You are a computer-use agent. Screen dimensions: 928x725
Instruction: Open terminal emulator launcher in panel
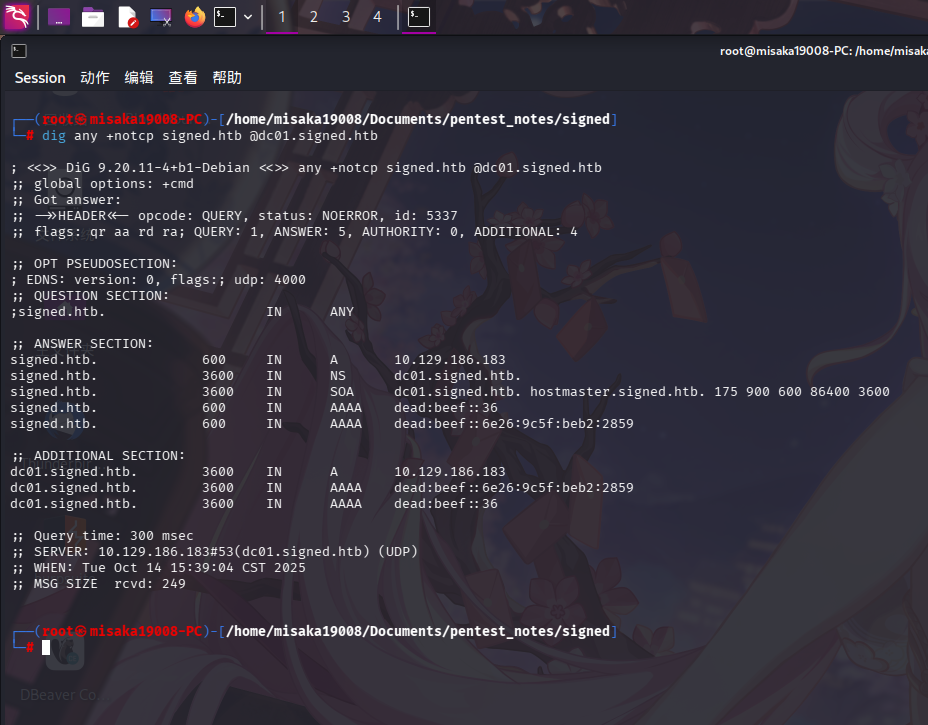coord(225,17)
